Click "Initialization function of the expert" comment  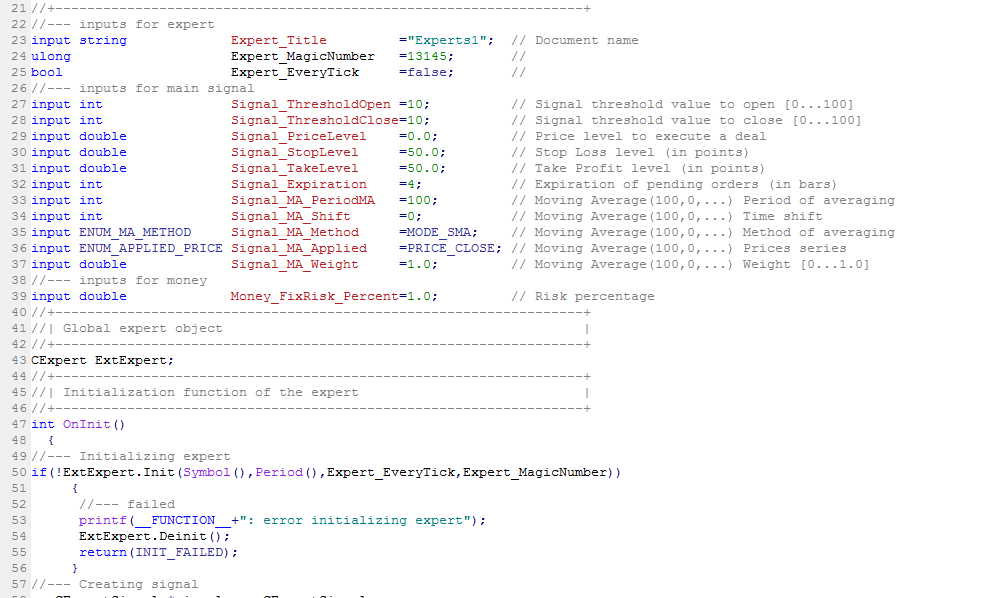210,393
